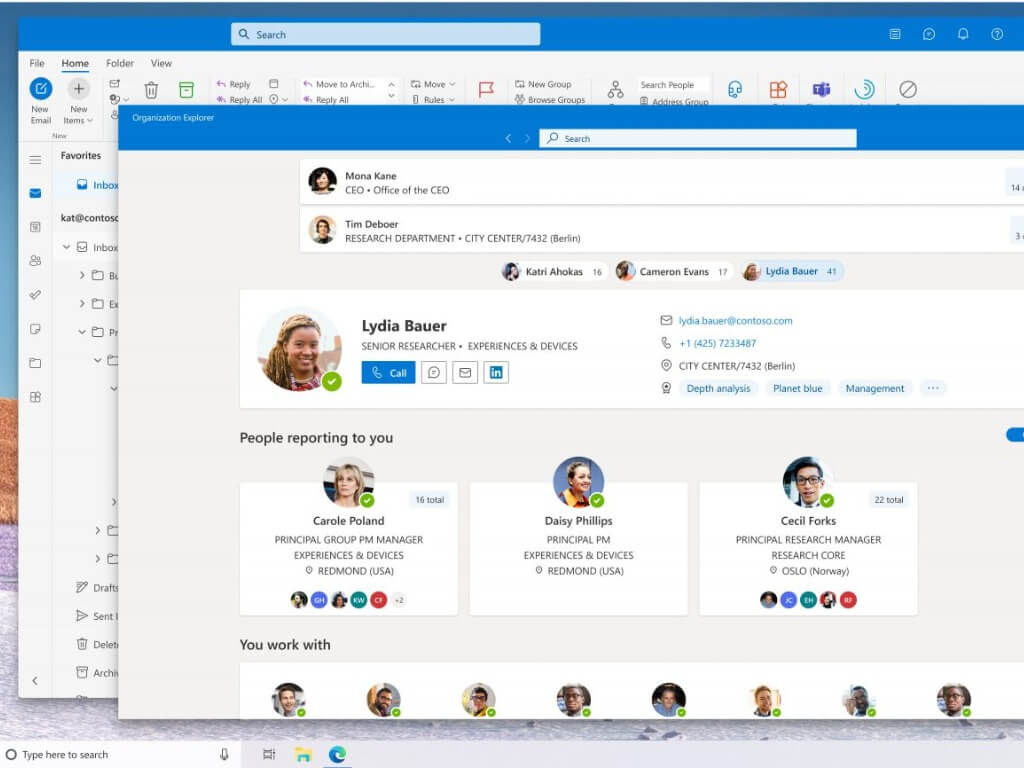Start chat with Lydia Bauer
Image resolution: width=1024 pixels, height=768 pixels.
(x=433, y=373)
